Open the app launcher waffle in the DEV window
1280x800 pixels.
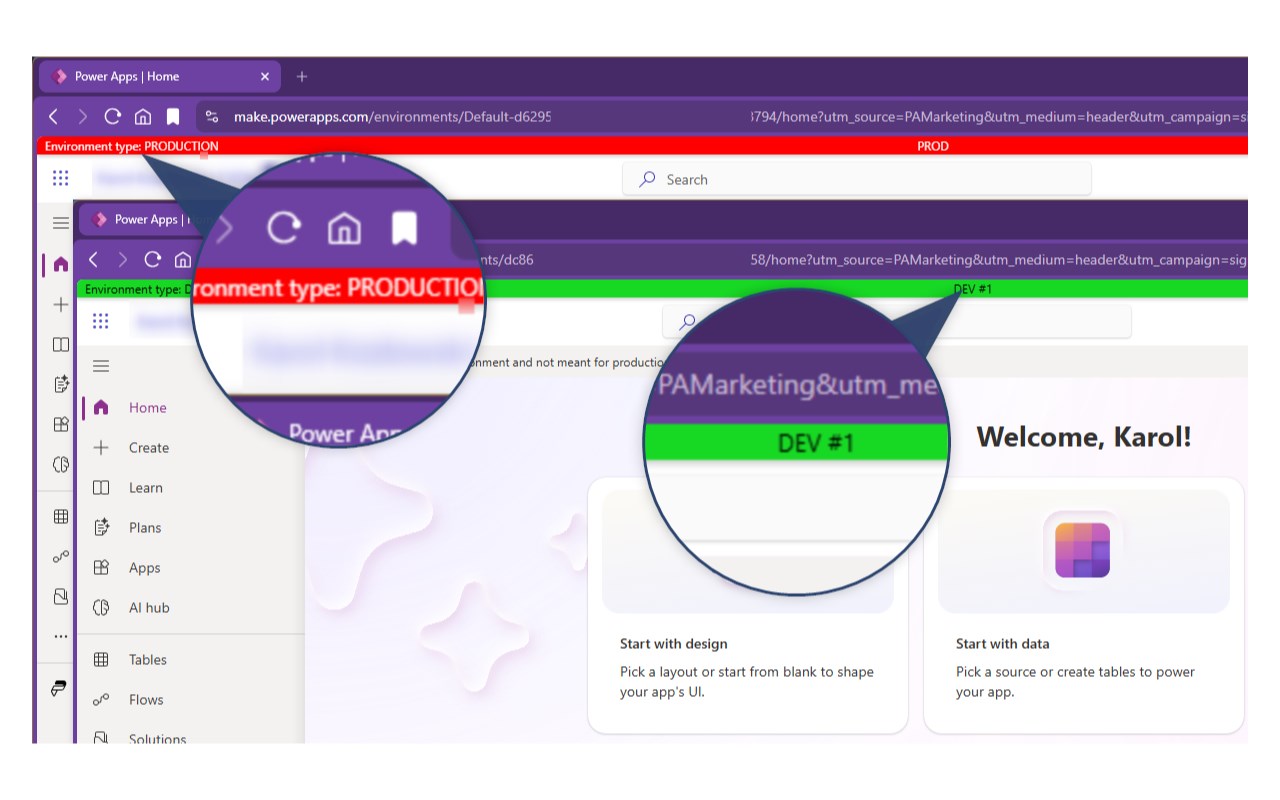pos(100,321)
